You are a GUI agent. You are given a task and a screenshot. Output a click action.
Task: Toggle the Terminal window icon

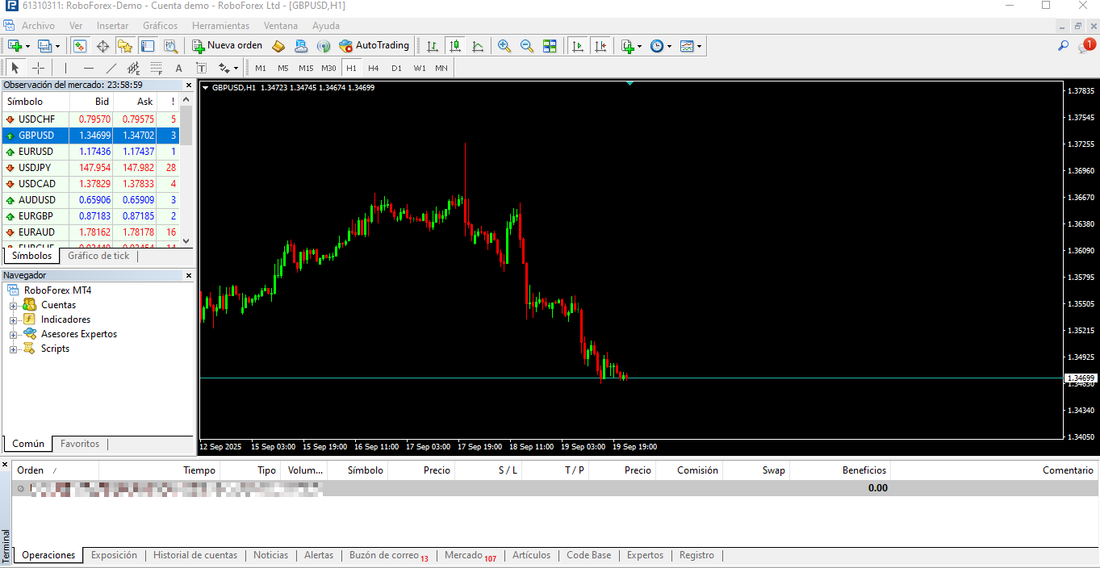point(147,46)
